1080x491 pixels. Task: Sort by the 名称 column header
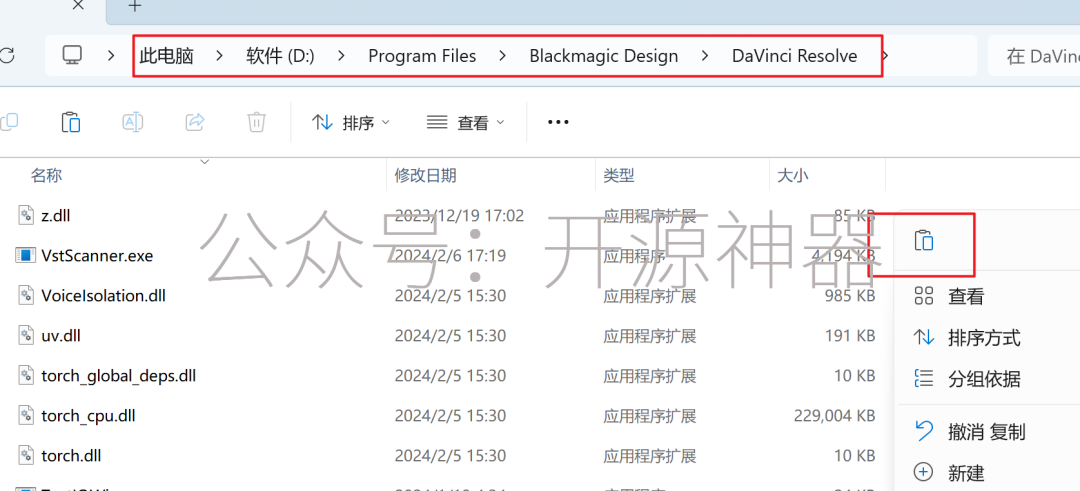pos(46,176)
